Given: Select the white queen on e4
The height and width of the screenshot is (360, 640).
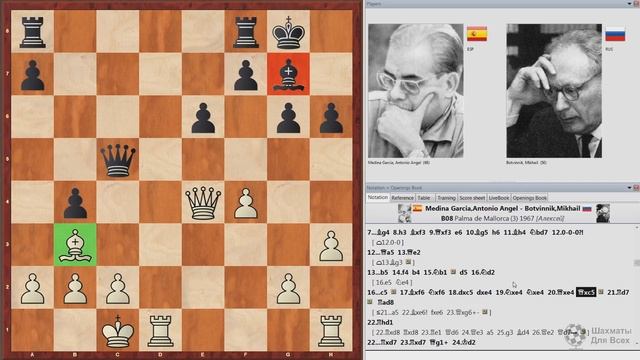Looking at the screenshot, I should [203, 203].
